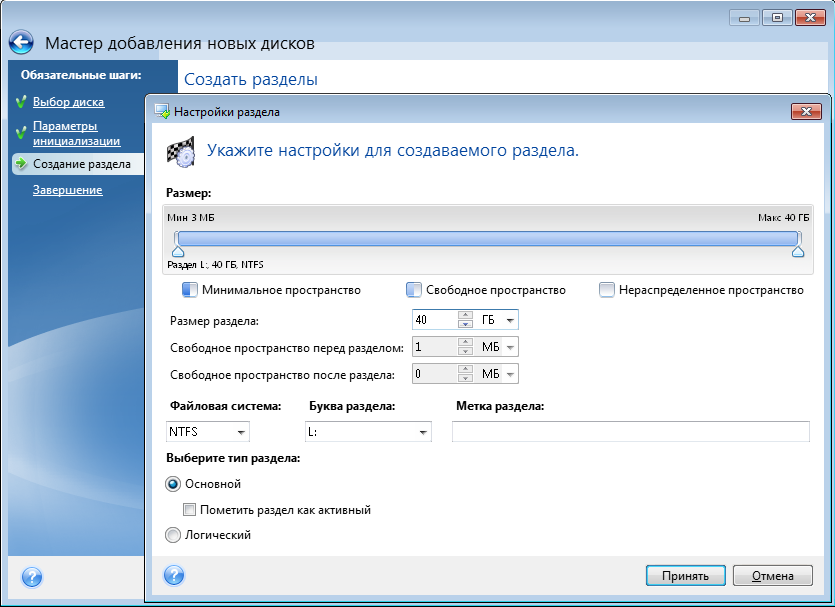The image size is (835, 607).
Task: Select the Логический partition type radio button
Action: pos(174,535)
